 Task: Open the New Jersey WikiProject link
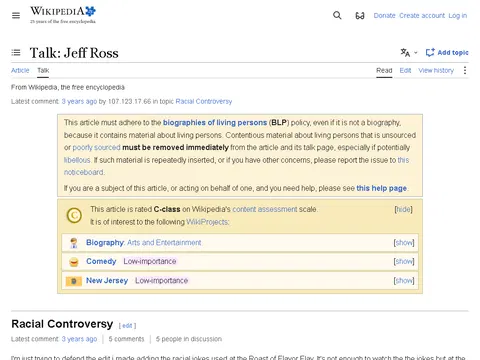click(107, 281)
